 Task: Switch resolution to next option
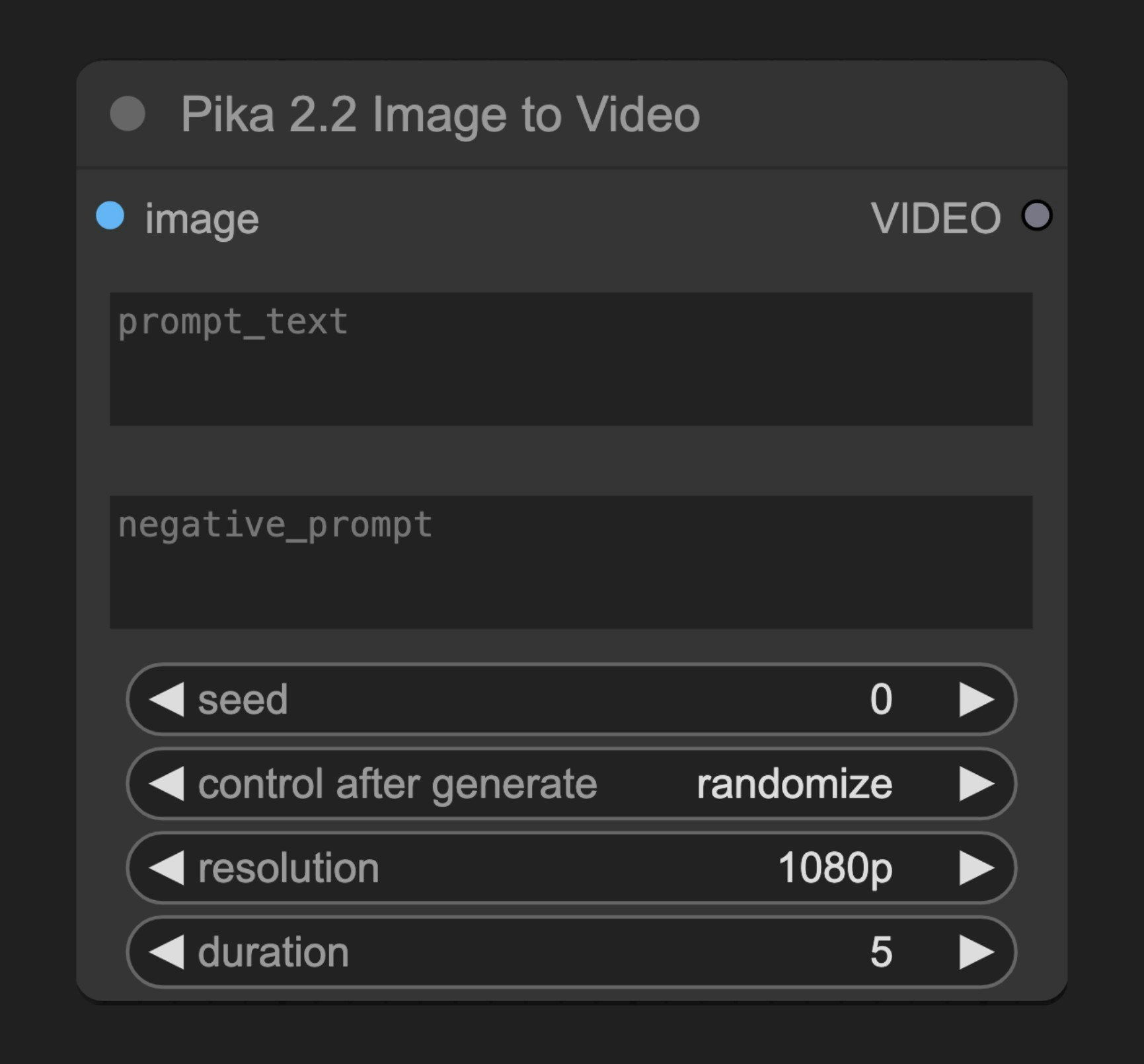pyautogui.click(x=976, y=868)
